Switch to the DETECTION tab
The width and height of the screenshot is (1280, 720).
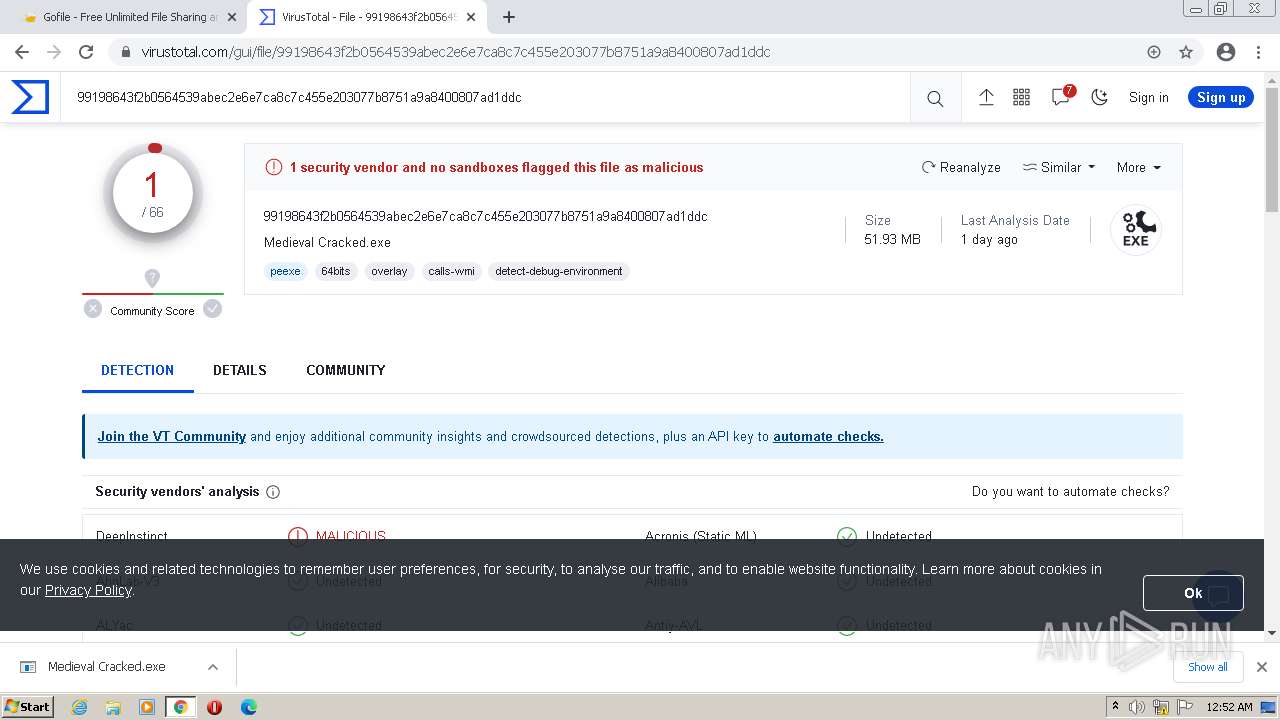[138, 370]
